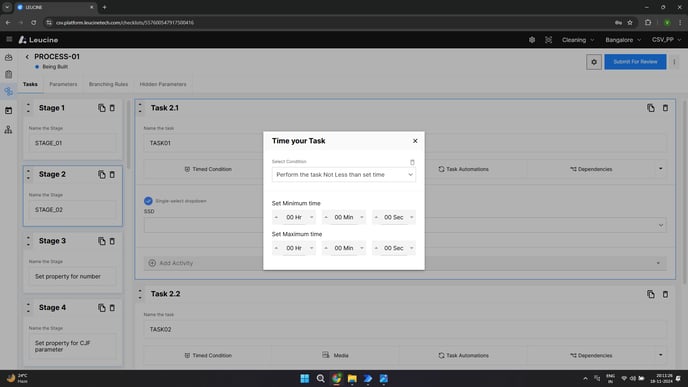Delete Stage 2
Image resolution: width=688 pixels, height=387 pixels.
112,175
